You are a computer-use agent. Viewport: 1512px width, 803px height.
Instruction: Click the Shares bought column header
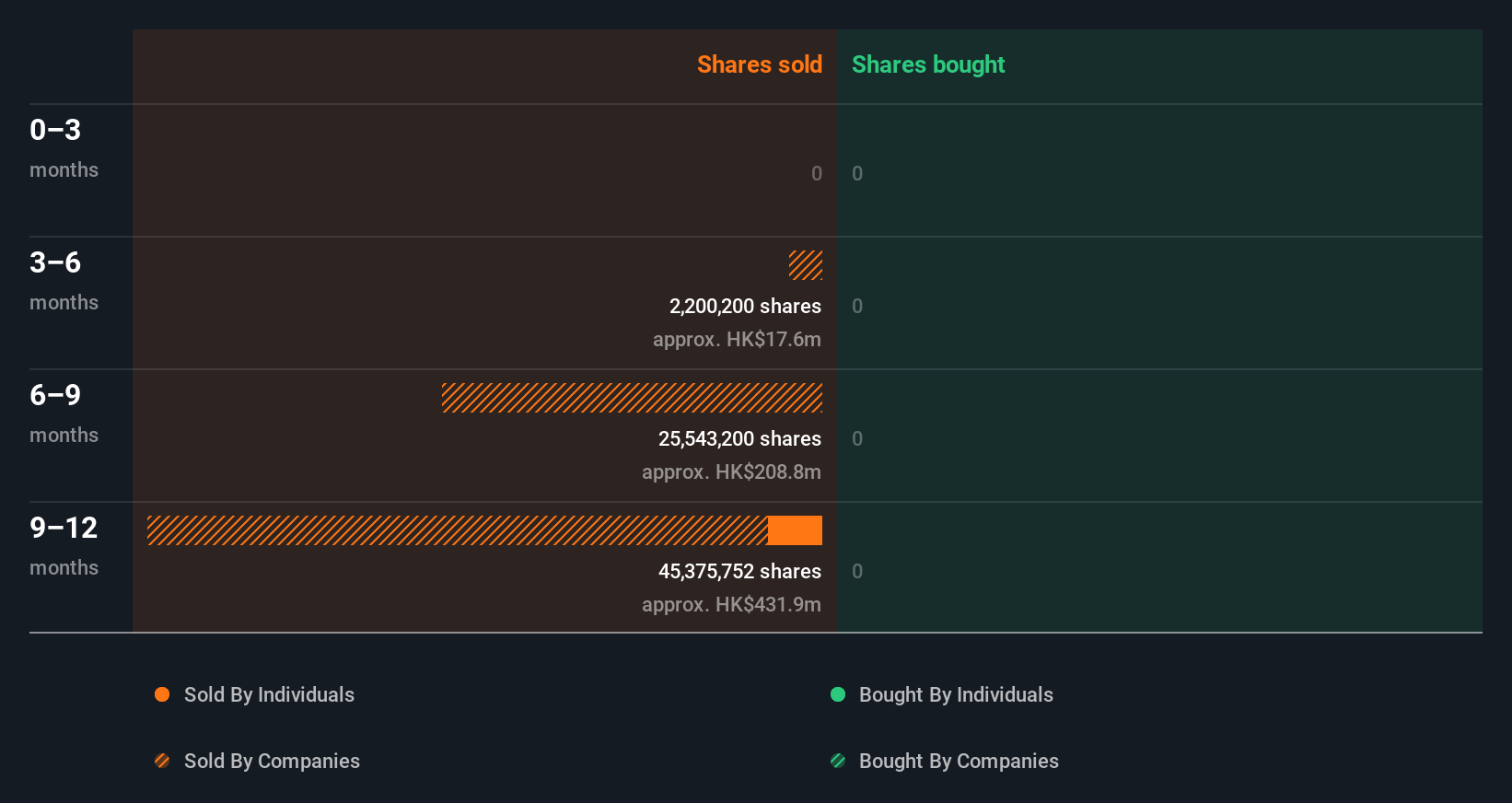click(x=928, y=64)
